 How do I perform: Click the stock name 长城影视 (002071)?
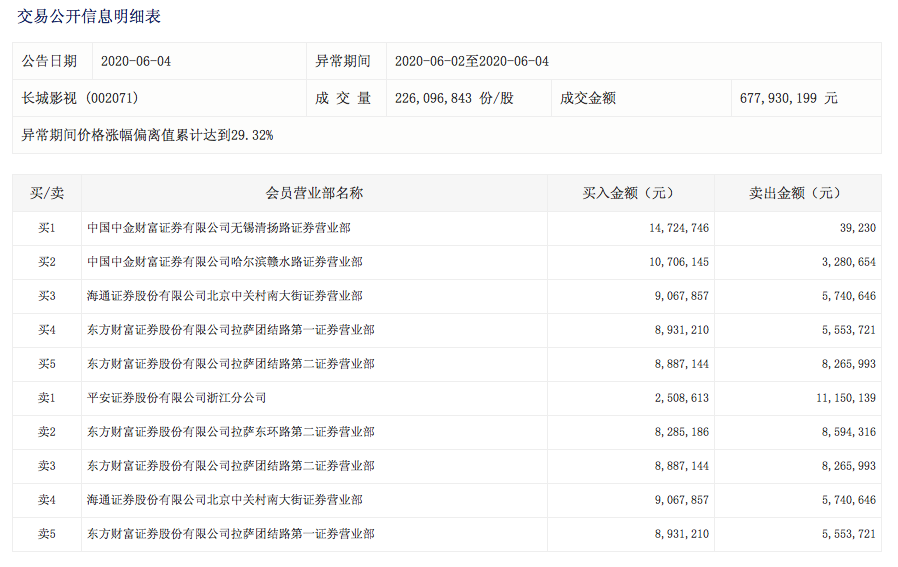point(80,98)
